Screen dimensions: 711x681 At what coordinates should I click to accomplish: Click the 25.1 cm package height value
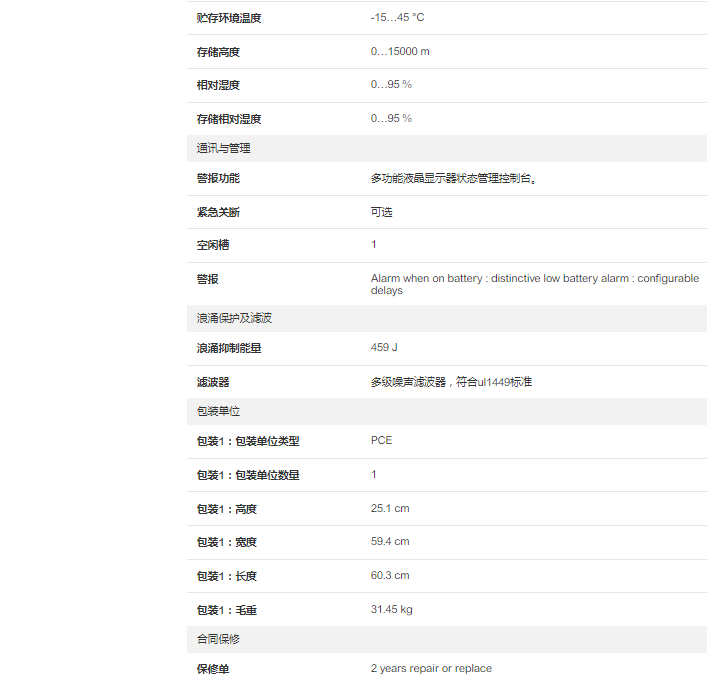coord(390,508)
